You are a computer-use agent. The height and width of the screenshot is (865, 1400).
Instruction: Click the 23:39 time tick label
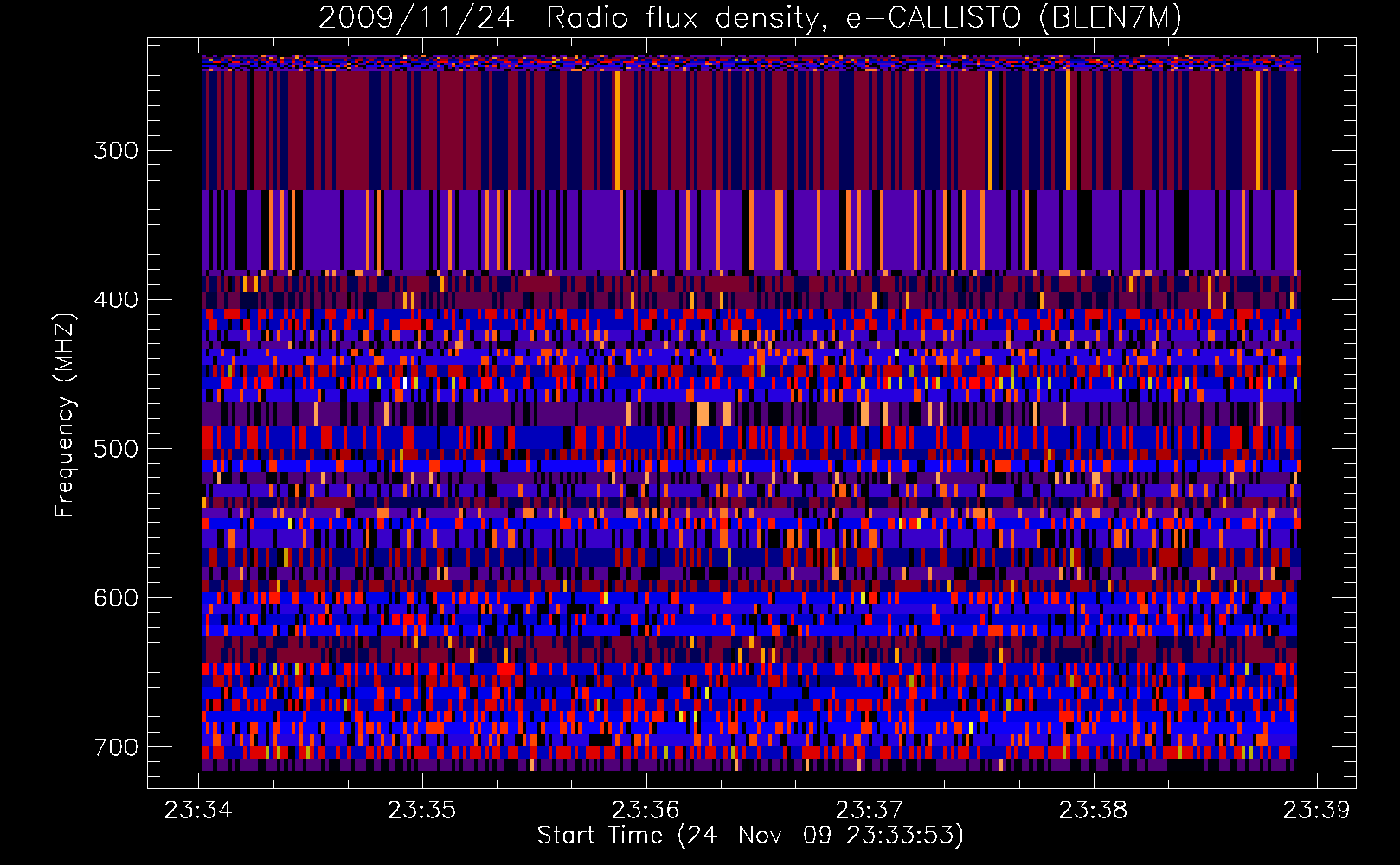click(1316, 810)
